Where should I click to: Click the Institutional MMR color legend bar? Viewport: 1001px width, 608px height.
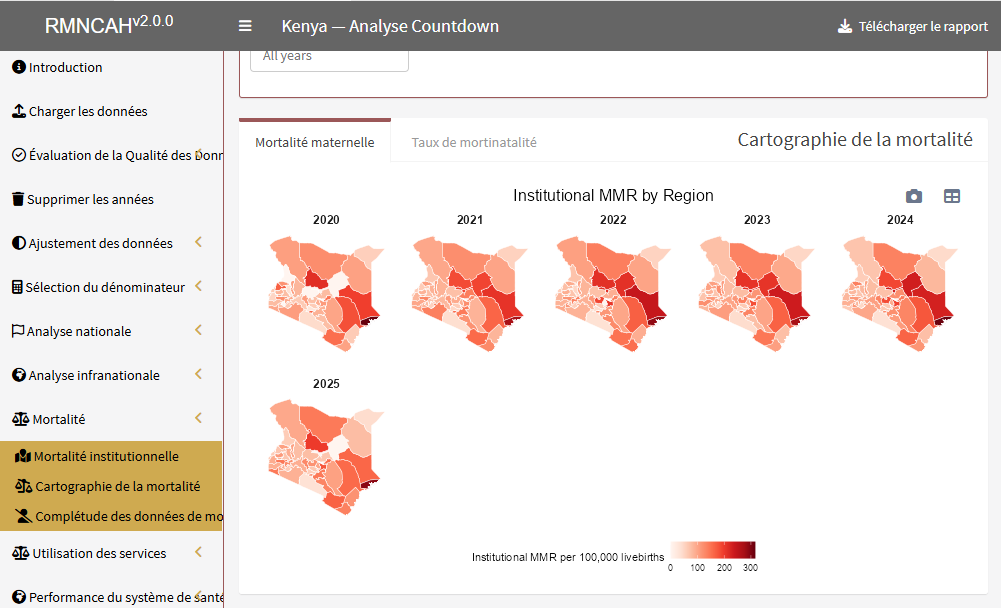pyautogui.click(x=712, y=550)
